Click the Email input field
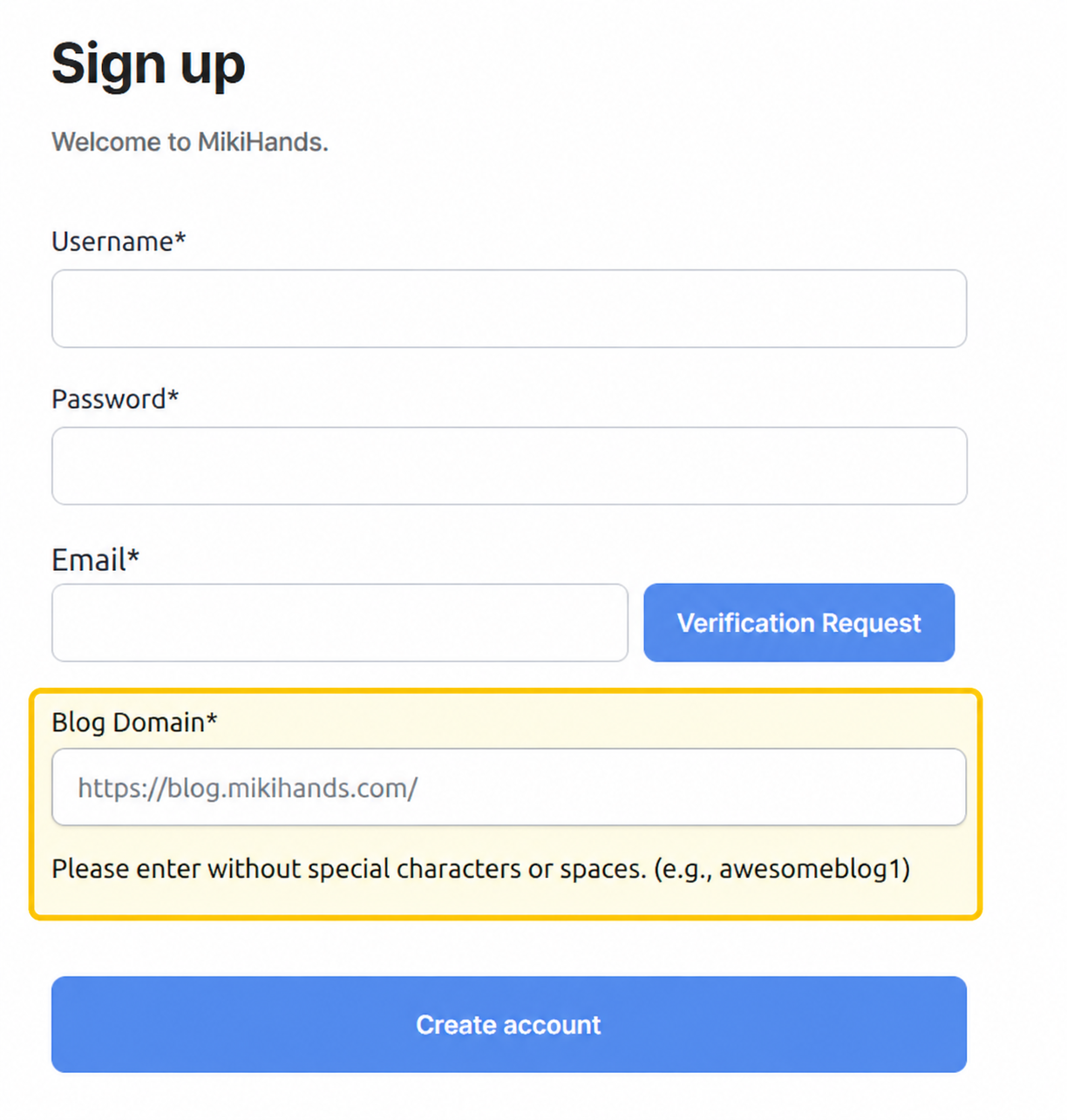The width and height of the screenshot is (1067, 1120). pos(339,622)
